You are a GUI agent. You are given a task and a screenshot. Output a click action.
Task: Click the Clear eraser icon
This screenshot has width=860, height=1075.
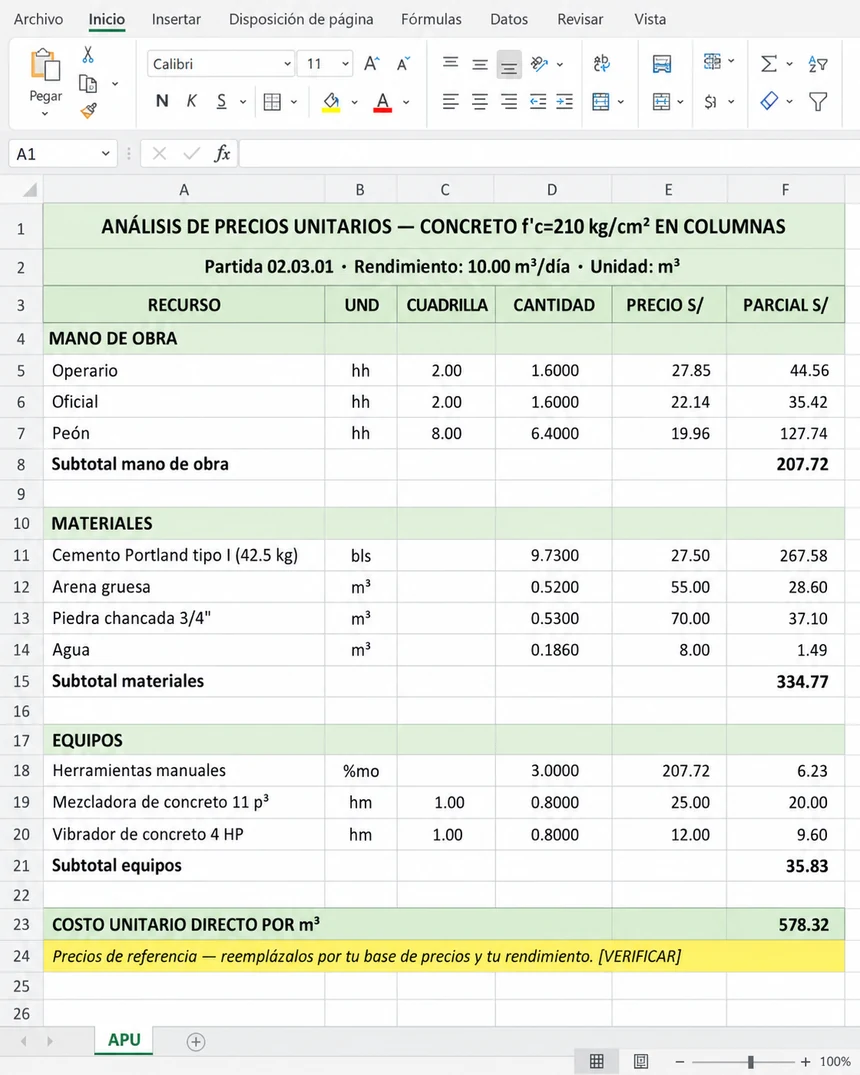(769, 101)
